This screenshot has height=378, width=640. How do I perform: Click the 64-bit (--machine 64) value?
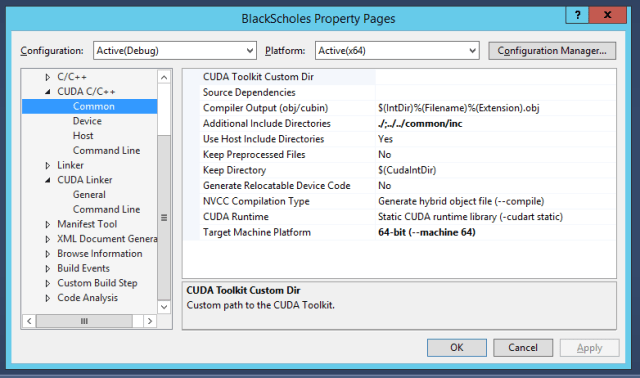pyautogui.click(x=427, y=232)
